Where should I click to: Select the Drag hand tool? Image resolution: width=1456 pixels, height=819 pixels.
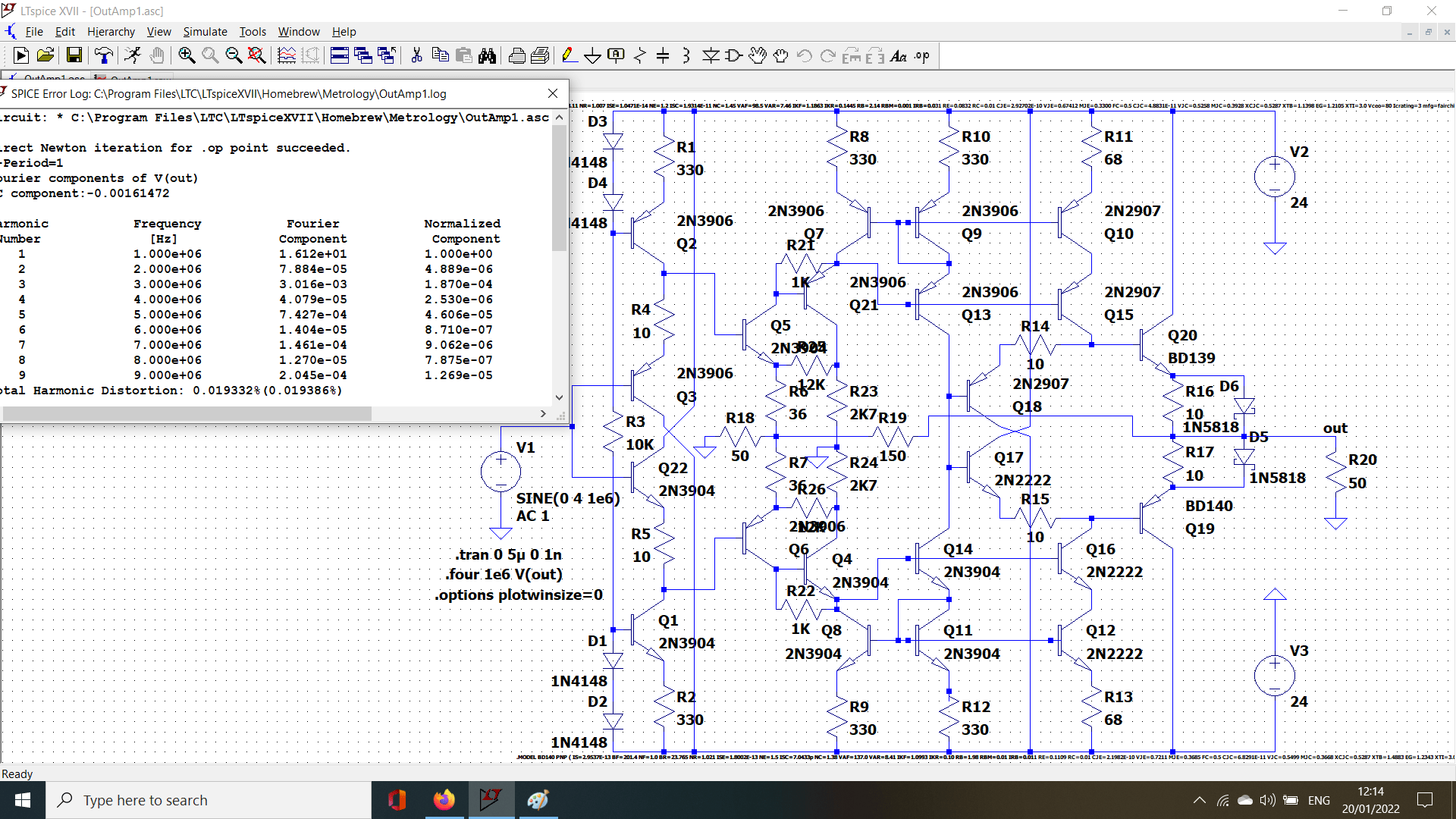point(781,55)
